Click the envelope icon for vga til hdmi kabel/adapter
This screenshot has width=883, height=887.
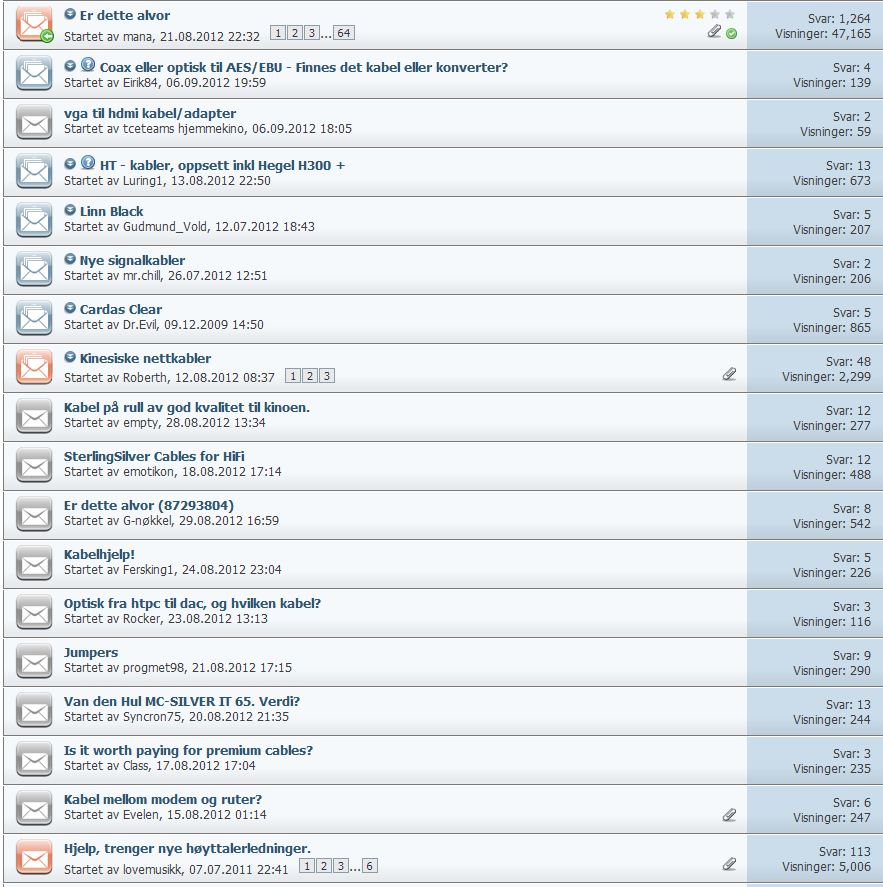click(34, 123)
